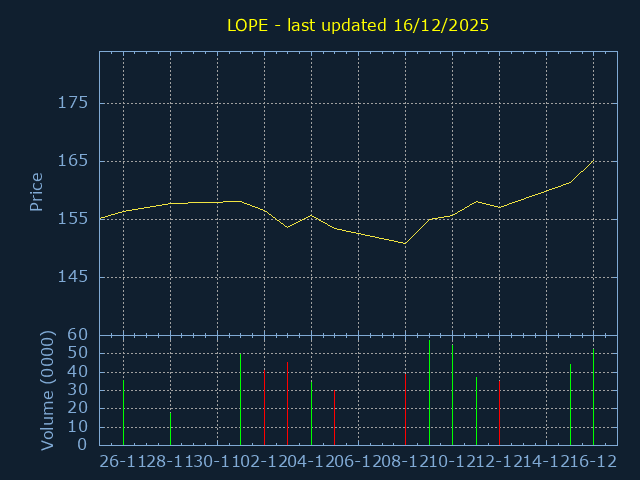Screen dimensions: 640x480
Task: Click the LOPE chart title text
Action: [358, 25]
